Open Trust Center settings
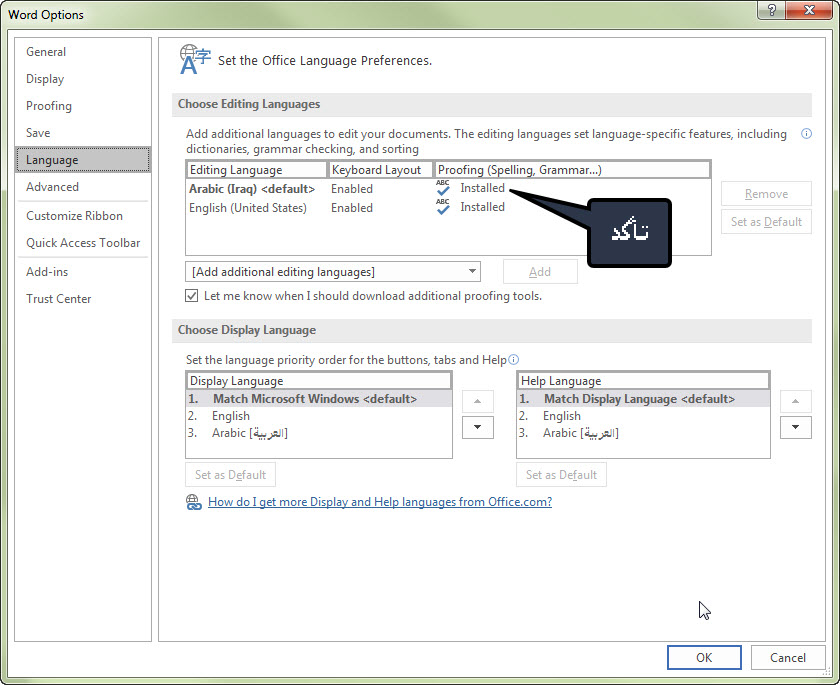This screenshot has width=840, height=685. click(83, 298)
